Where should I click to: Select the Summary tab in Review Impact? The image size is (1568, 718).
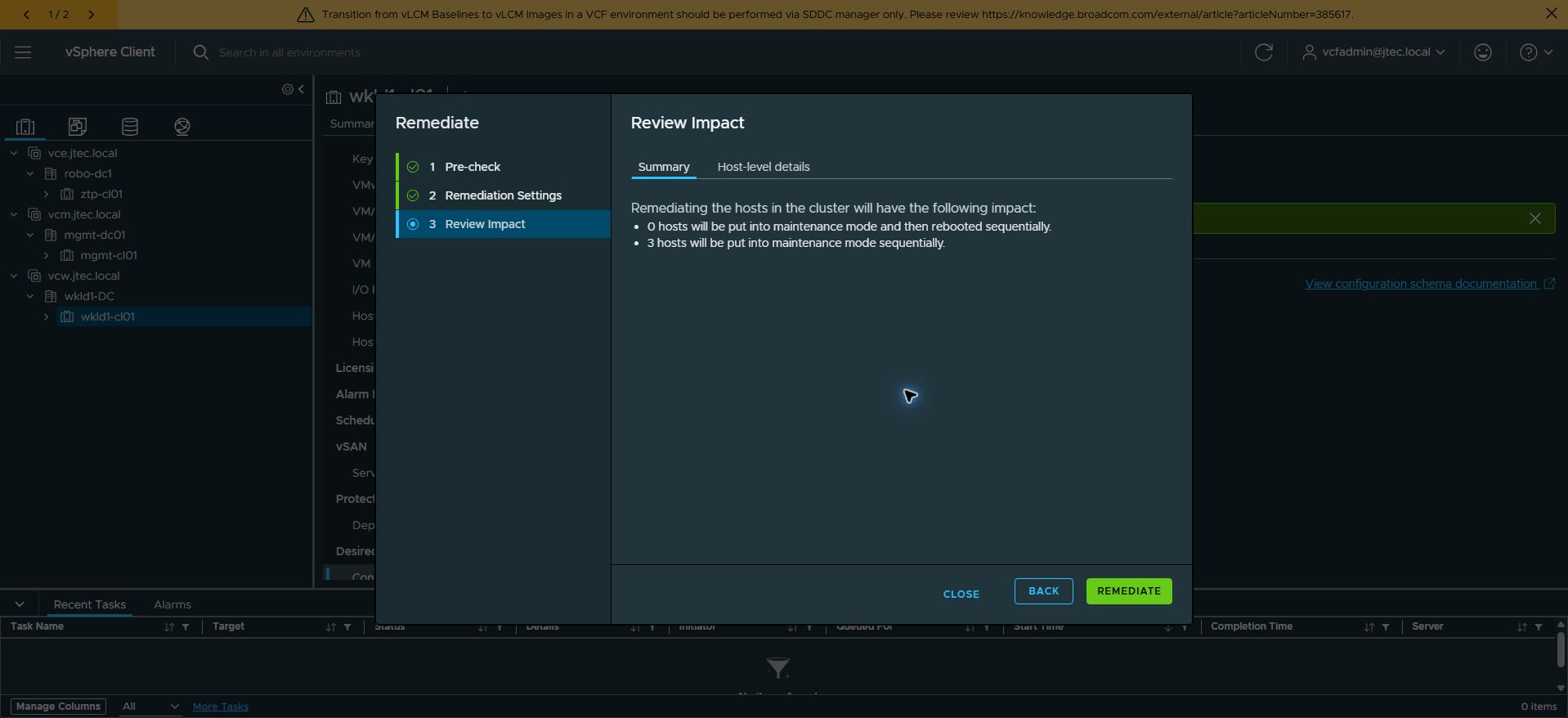click(664, 167)
